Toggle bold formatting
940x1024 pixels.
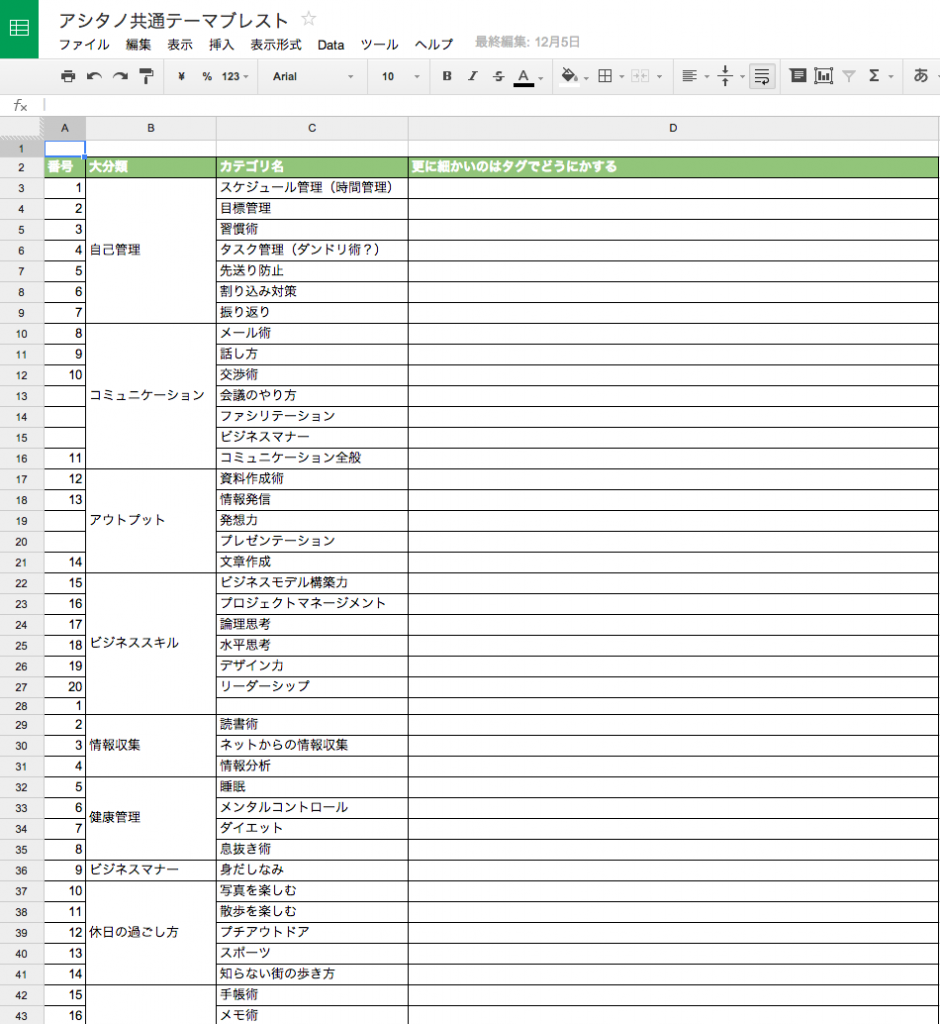point(447,76)
